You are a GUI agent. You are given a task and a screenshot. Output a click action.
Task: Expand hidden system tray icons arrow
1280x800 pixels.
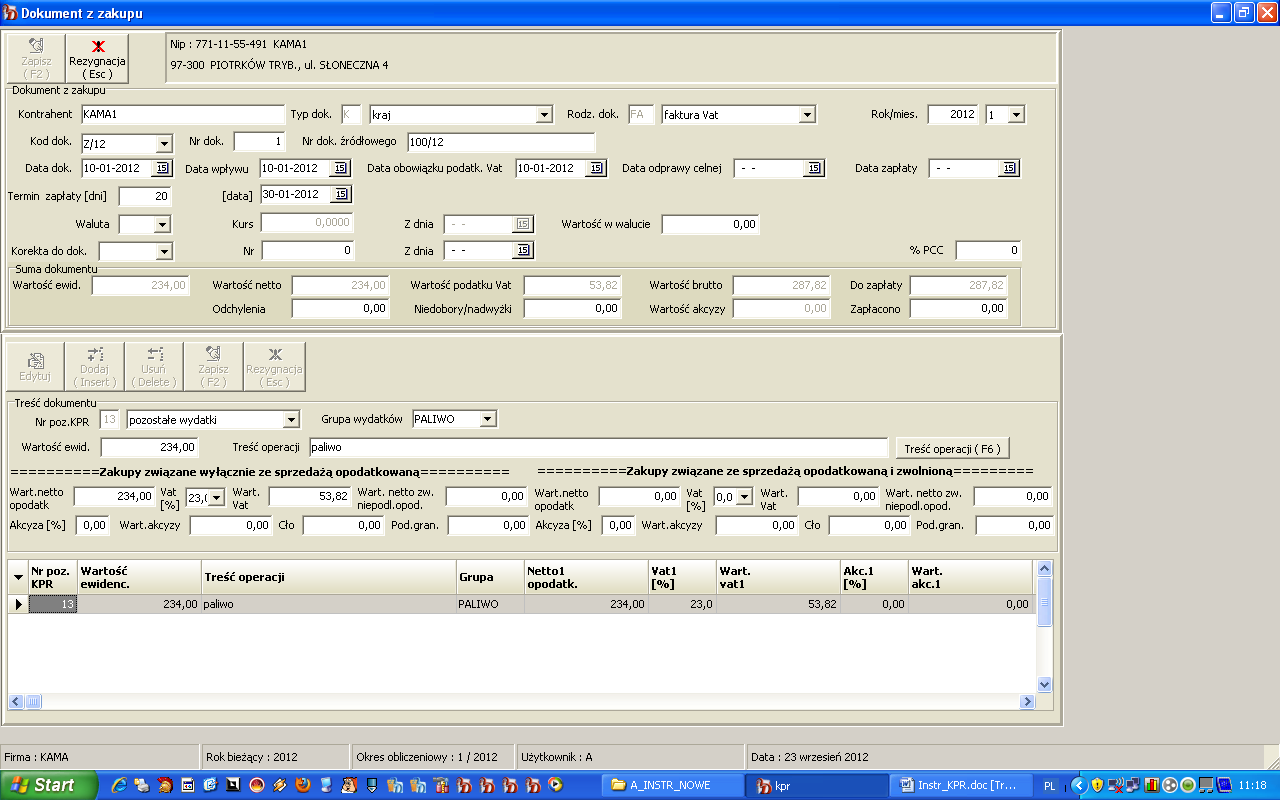coord(1078,785)
